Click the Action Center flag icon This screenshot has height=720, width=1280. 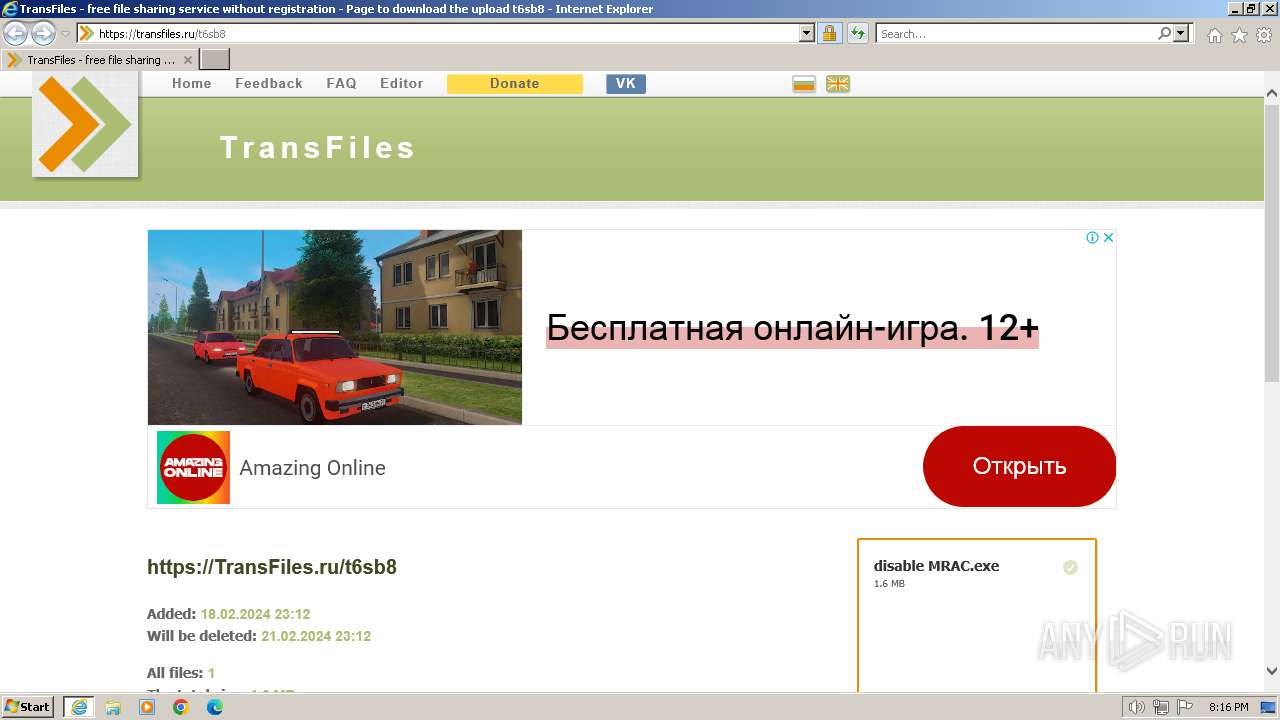[1184, 707]
